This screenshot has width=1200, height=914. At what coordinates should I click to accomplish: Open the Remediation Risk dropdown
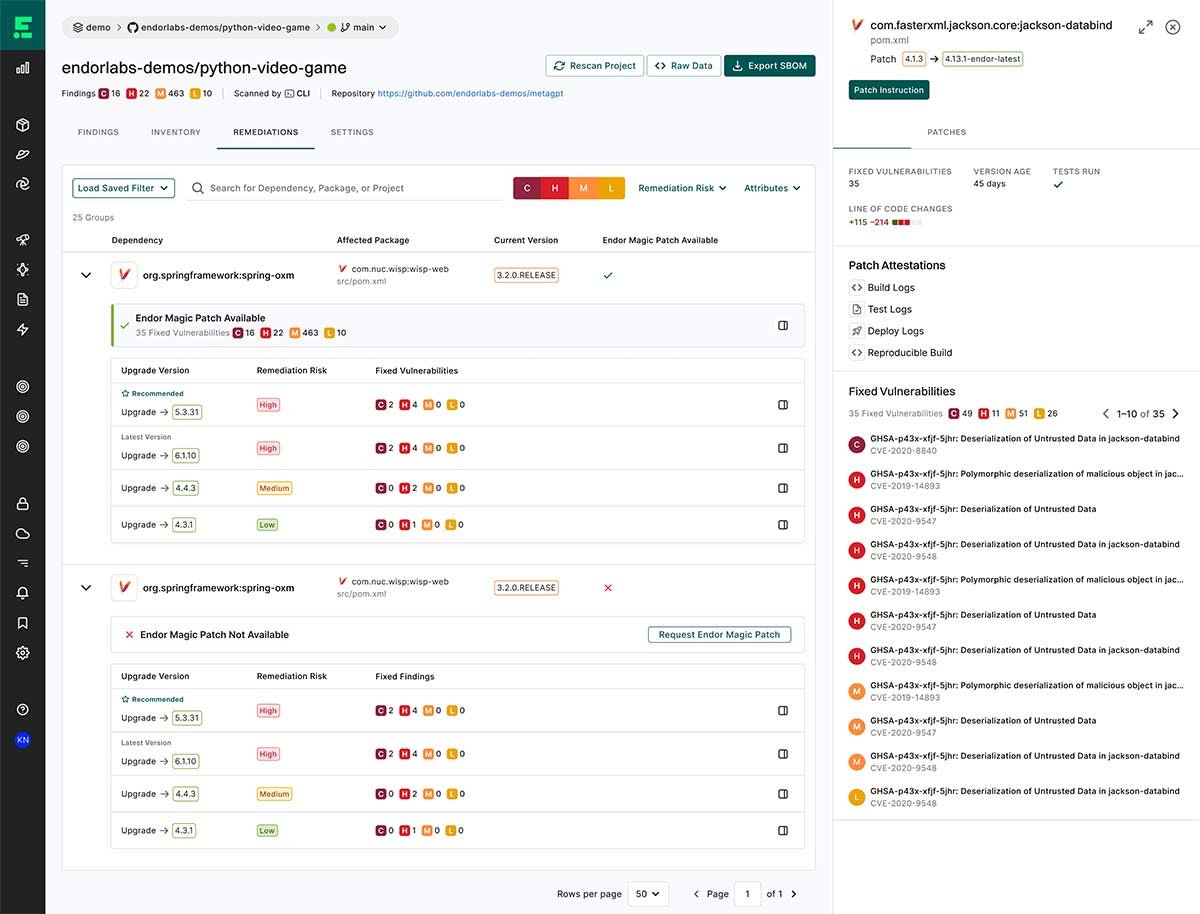[x=682, y=188]
